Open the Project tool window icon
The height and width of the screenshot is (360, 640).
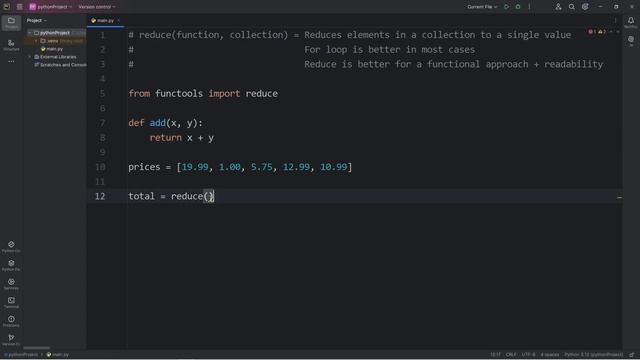[11, 22]
